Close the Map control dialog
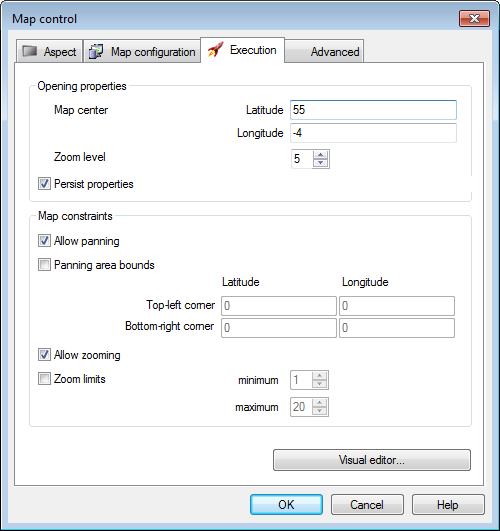 pyautogui.click(x=474, y=18)
